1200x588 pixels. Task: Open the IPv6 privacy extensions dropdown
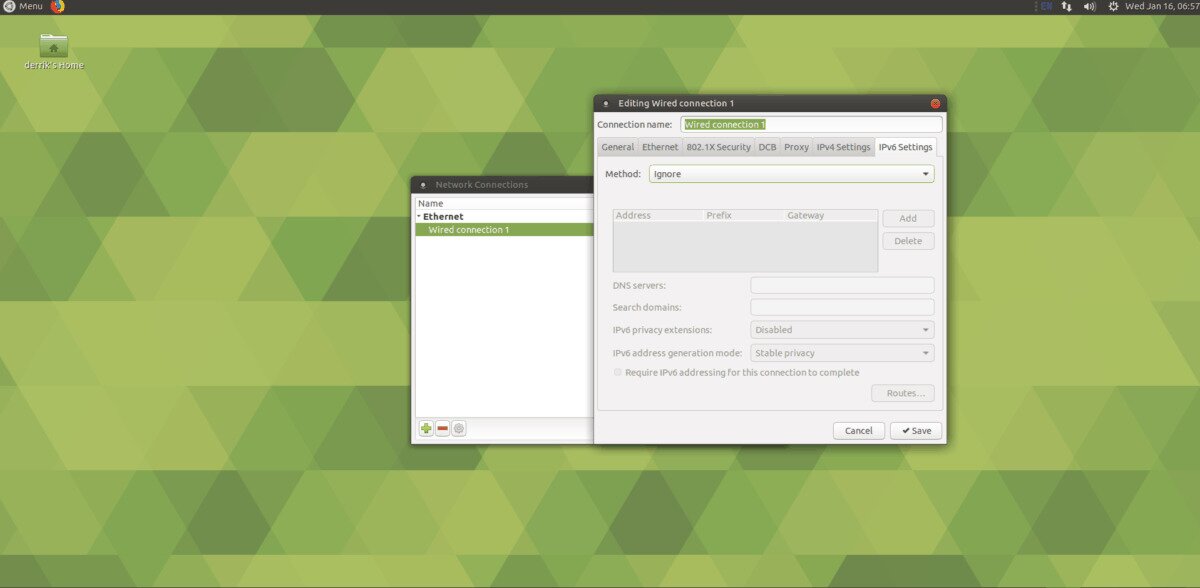(842, 330)
